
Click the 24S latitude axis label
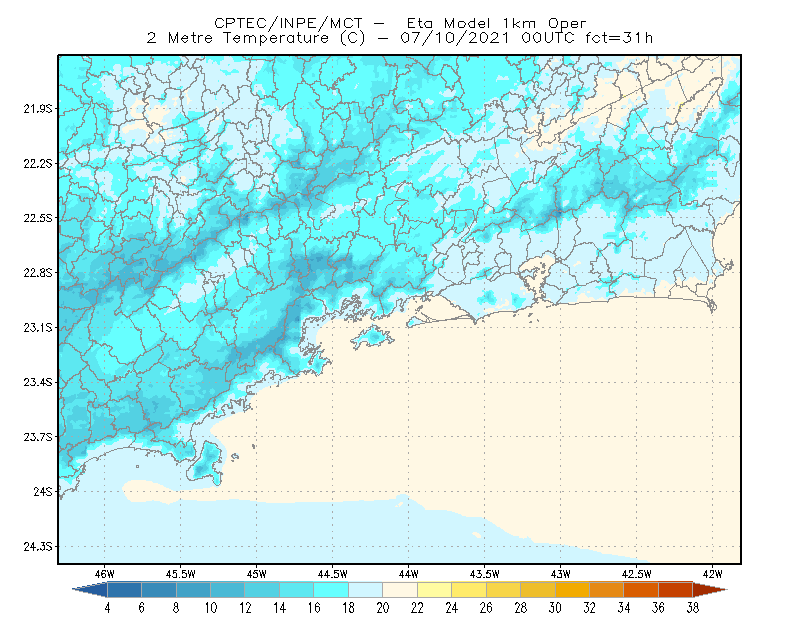click(43, 491)
